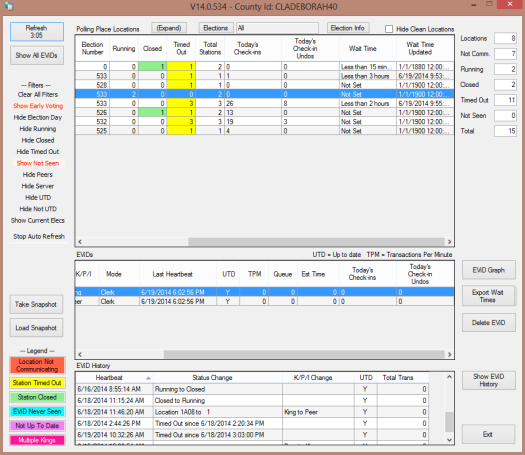Click Take Snapshot button
The image size is (525, 455).
36,304
